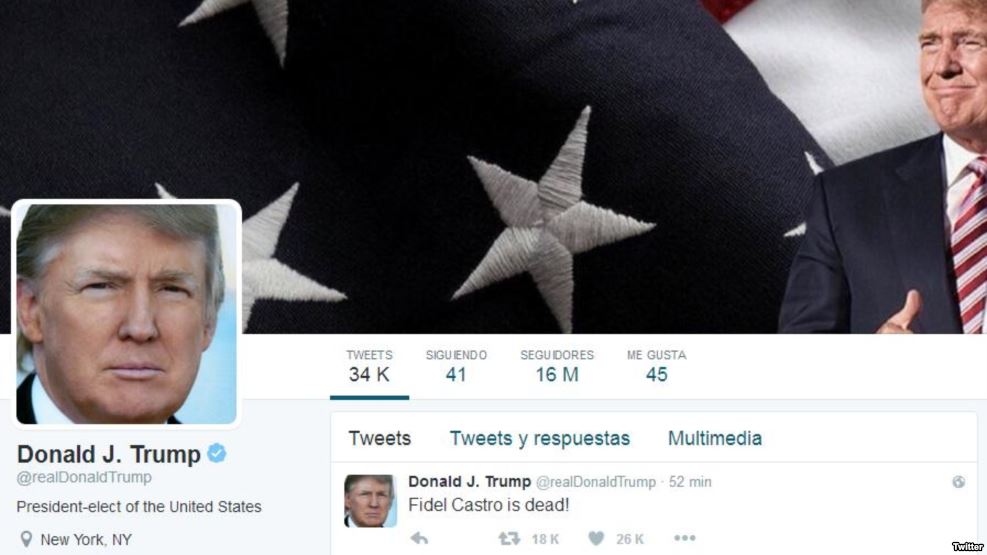Click the reply arrow icon on the tweet

[419, 539]
